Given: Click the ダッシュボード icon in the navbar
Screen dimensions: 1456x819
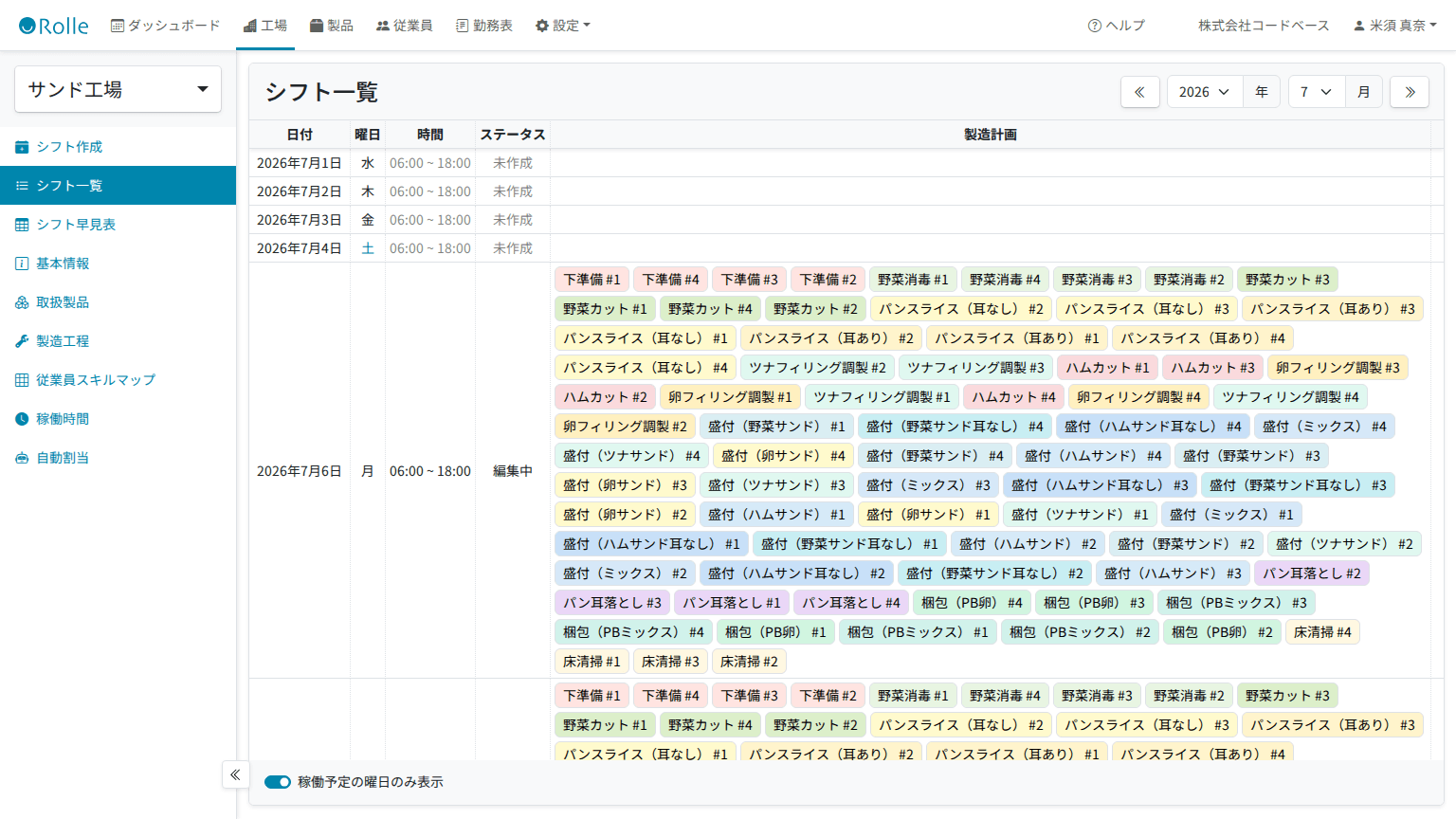Looking at the screenshot, I should coord(118,26).
